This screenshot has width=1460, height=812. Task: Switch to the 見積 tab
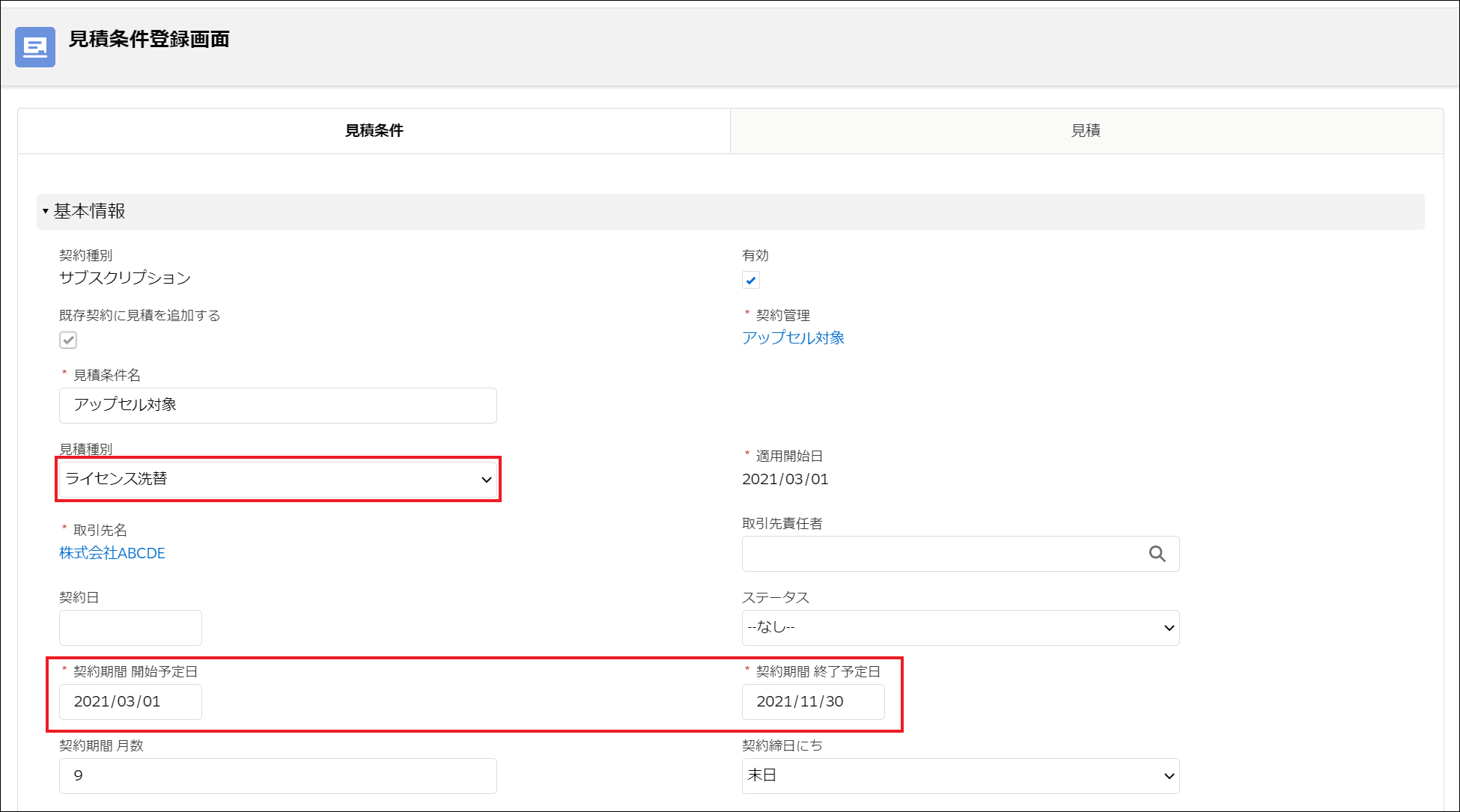[1086, 131]
